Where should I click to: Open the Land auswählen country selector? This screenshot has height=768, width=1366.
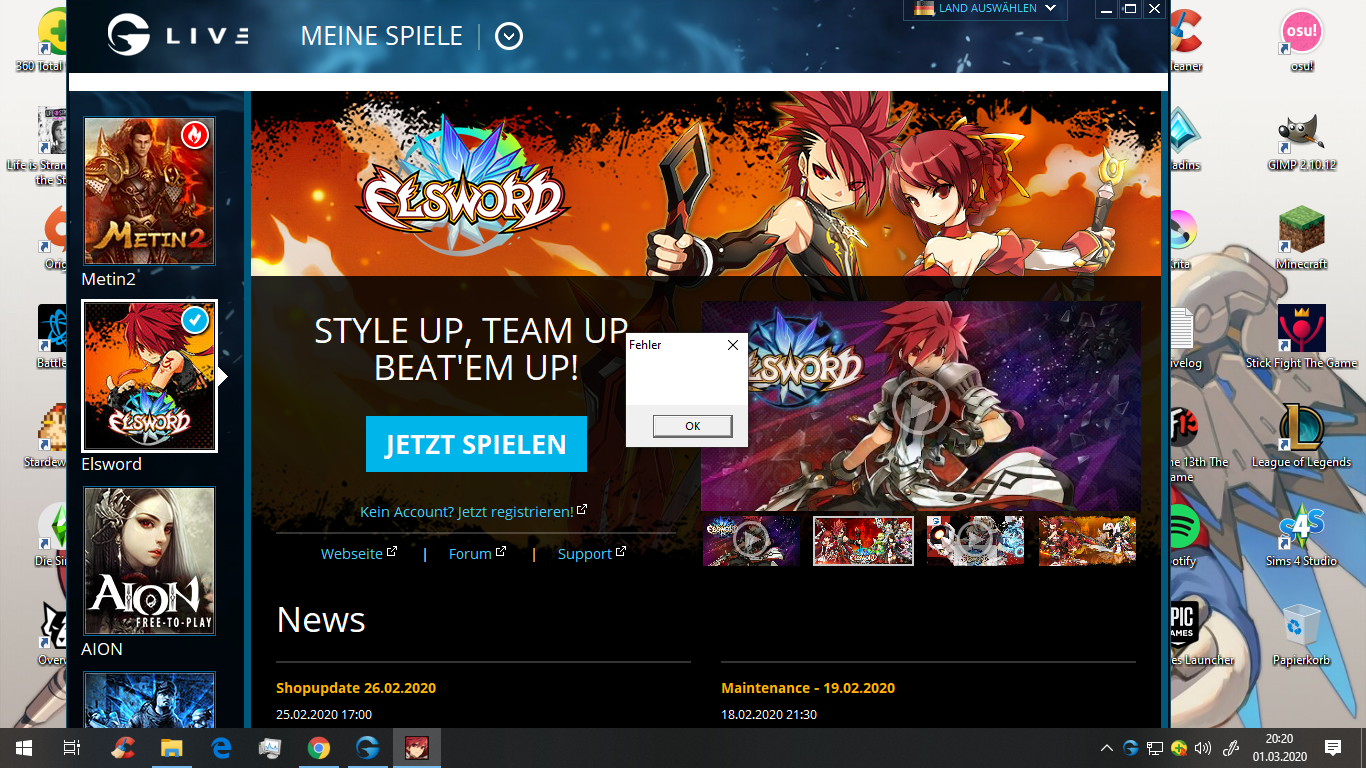coord(985,8)
